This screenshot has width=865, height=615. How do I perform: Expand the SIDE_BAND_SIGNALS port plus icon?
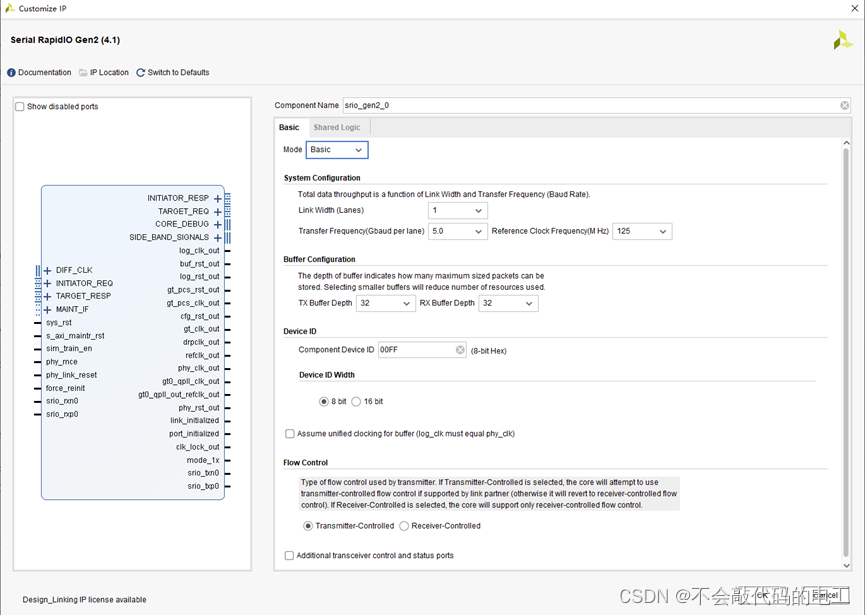pos(218,238)
